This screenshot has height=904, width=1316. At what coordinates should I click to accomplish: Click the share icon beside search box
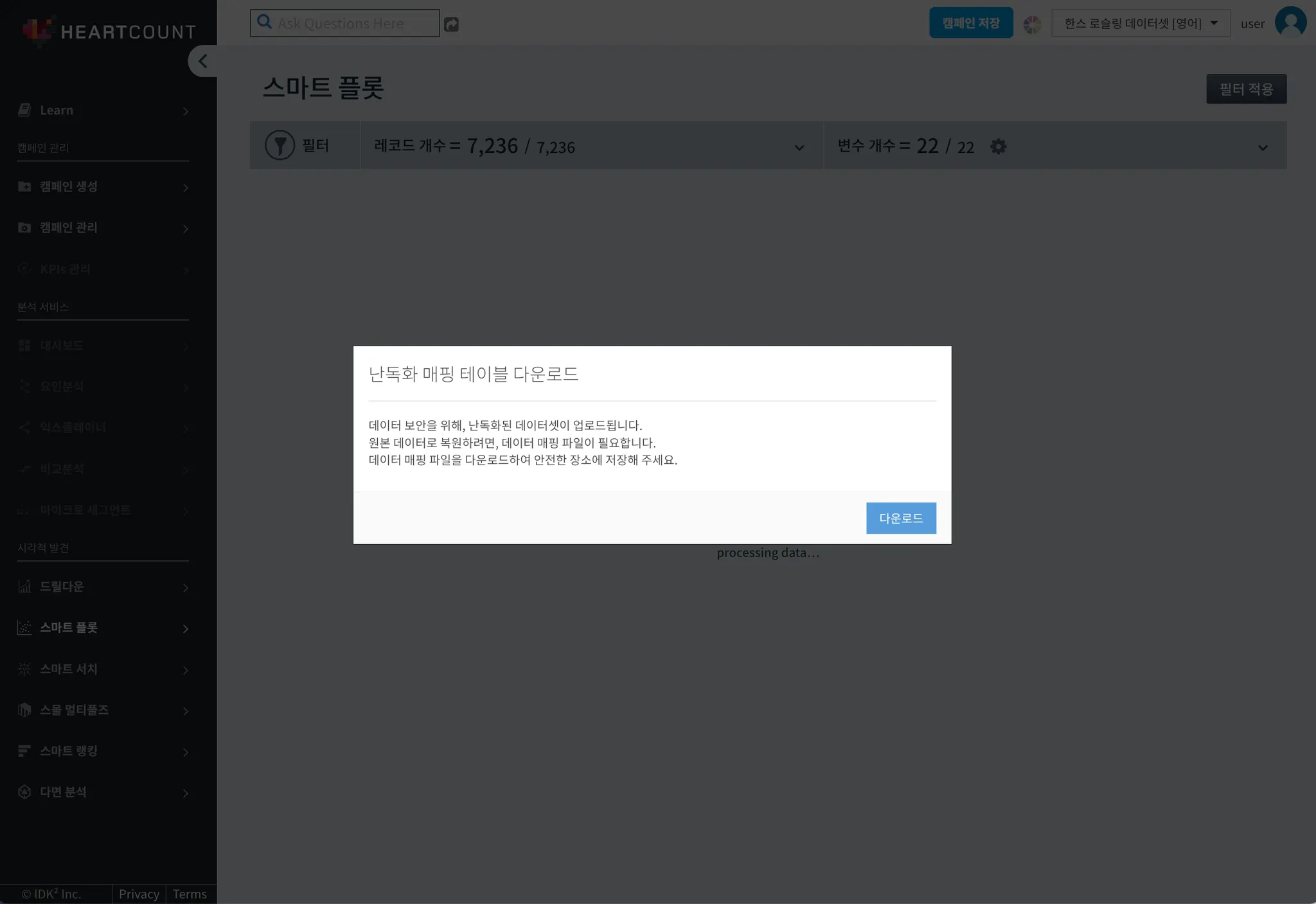coord(451,24)
